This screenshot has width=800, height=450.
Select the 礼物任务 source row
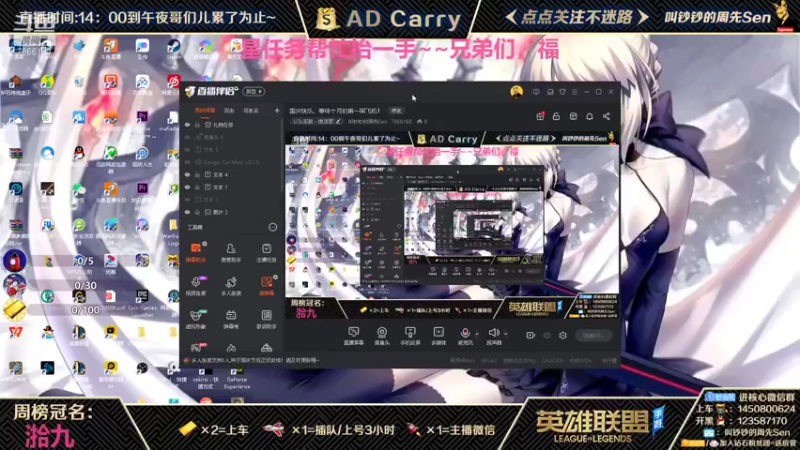[x=232, y=124]
